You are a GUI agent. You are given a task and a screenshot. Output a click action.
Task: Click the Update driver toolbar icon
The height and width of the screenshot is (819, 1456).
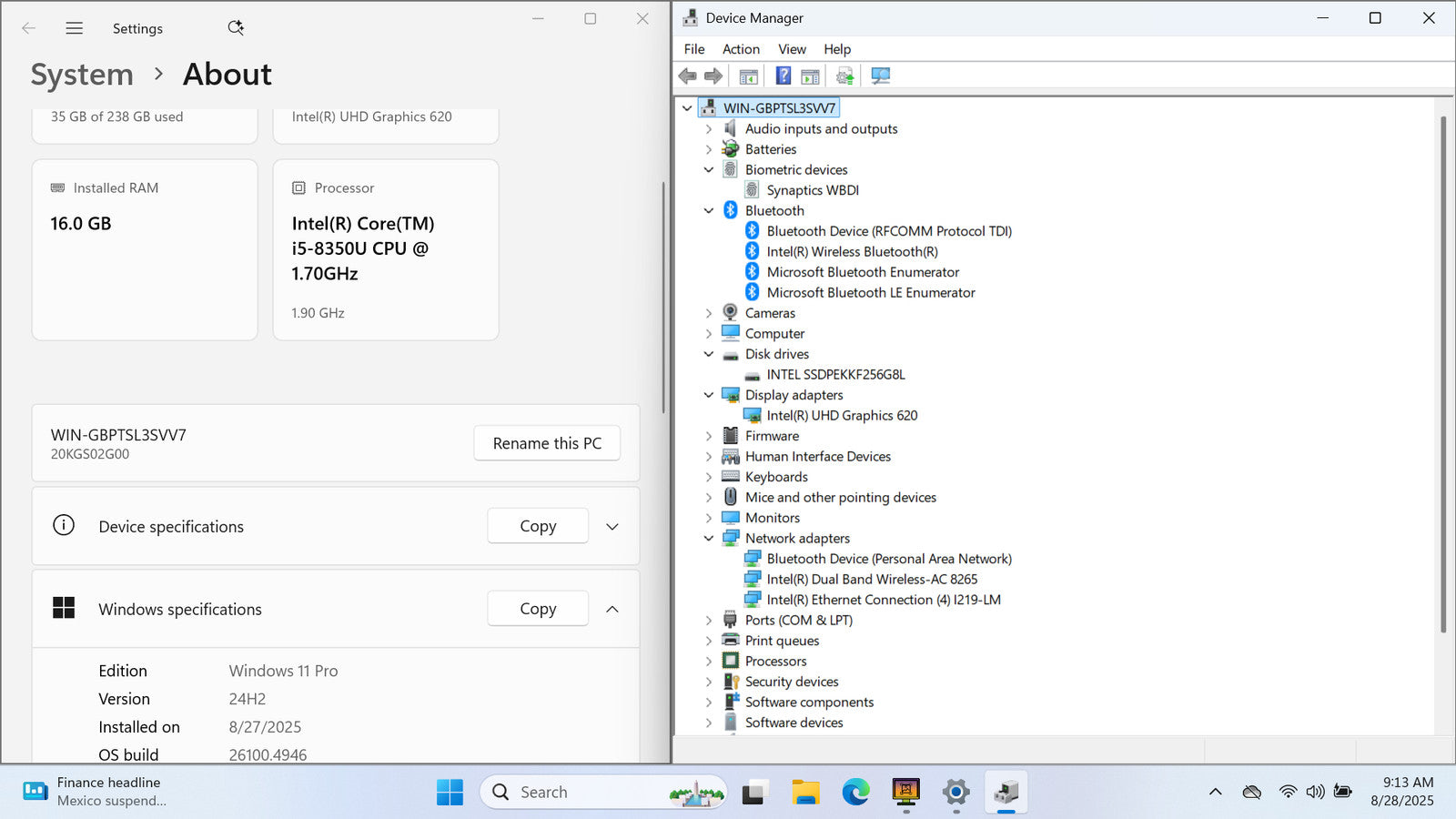(x=845, y=76)
